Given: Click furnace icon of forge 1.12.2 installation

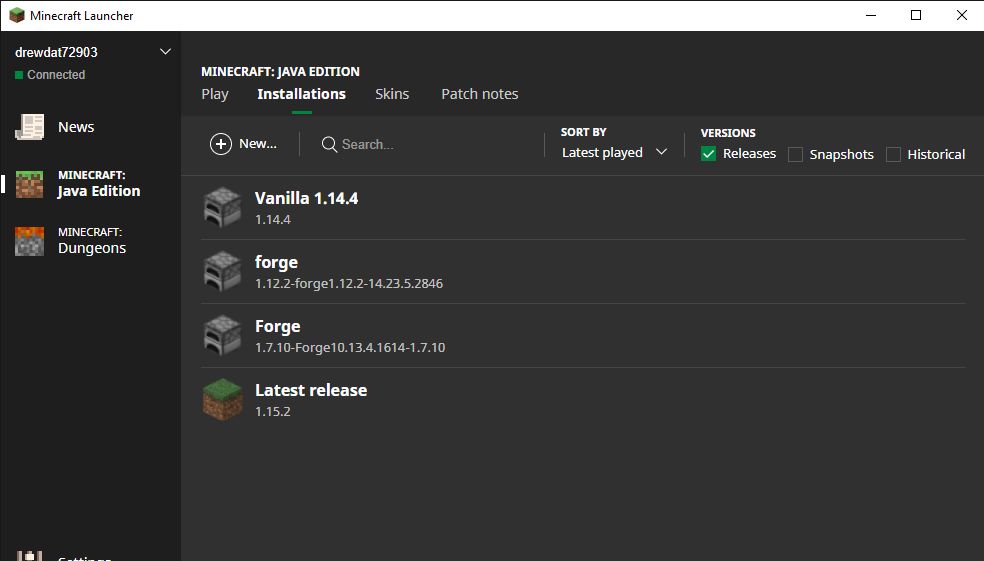Looking at the screenshot, I should coord(222,272).
